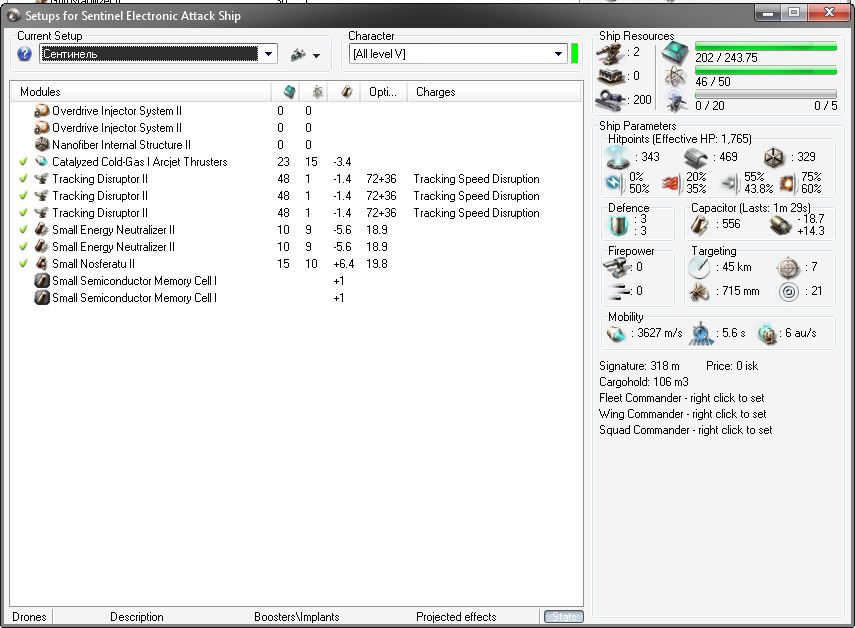The height and width of the screenshot is (628, 855).
Task: Sort by the Opti... column header
Action: (384, 92)
